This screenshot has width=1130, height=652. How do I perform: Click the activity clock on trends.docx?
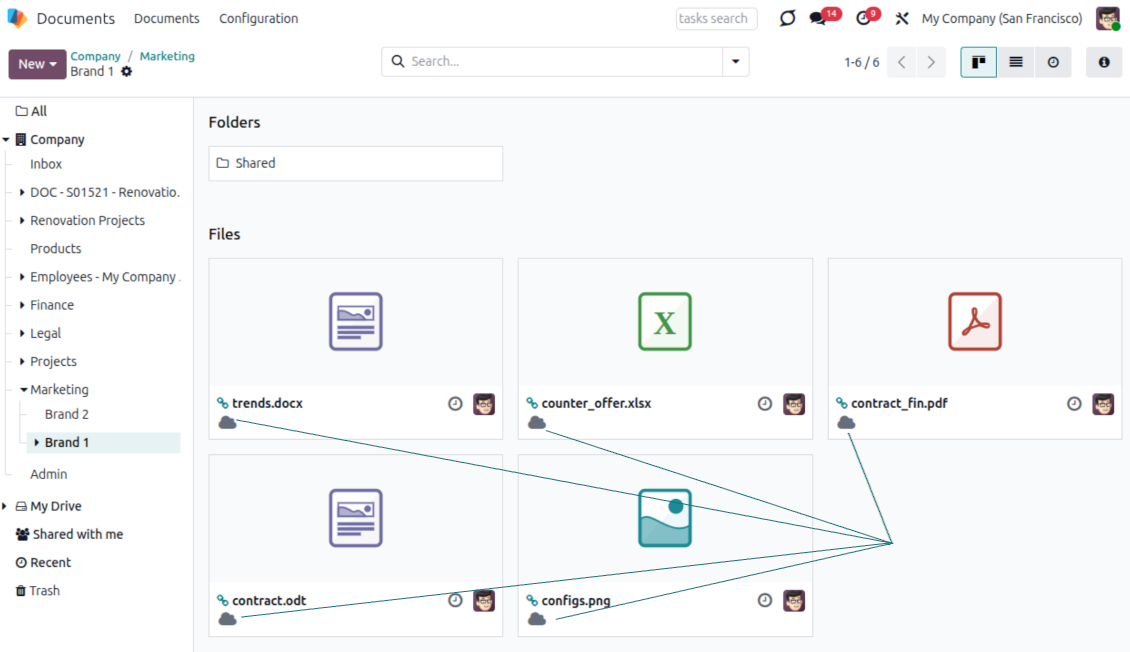click(x=455, y=404)
